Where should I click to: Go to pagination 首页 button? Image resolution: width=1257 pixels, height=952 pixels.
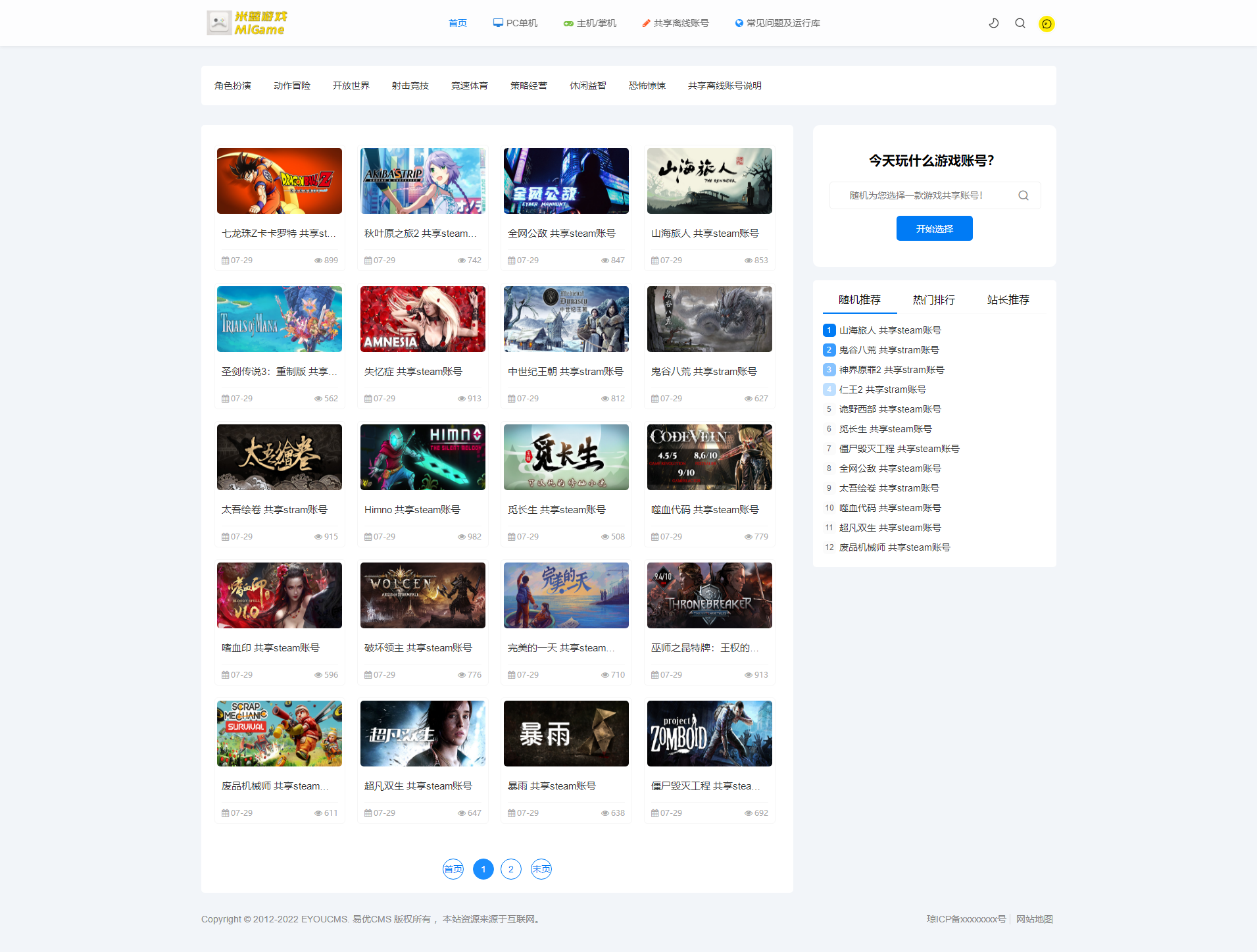pos(453,869)
